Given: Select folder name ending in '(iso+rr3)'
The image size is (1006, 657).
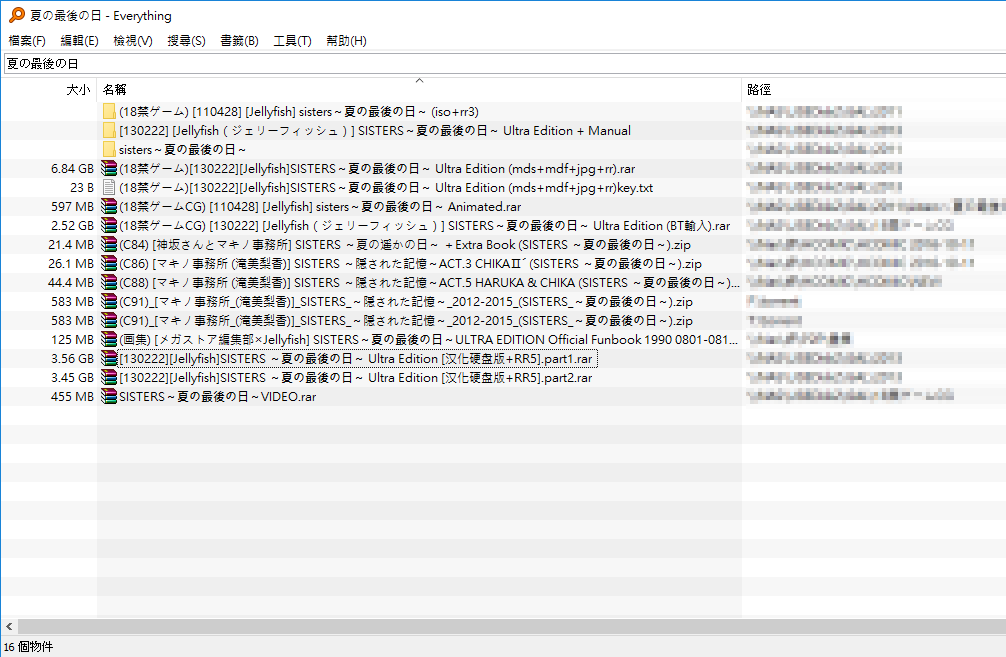Looking at the screenshot, I should point(299,112).
